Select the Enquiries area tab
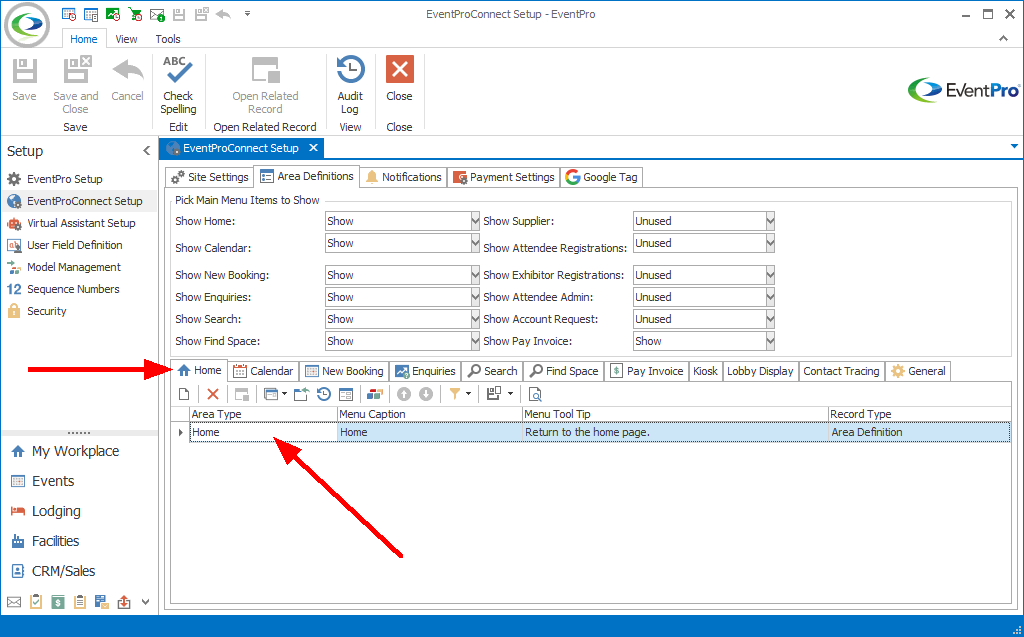The image size is (1024, 637). point(425,371)
